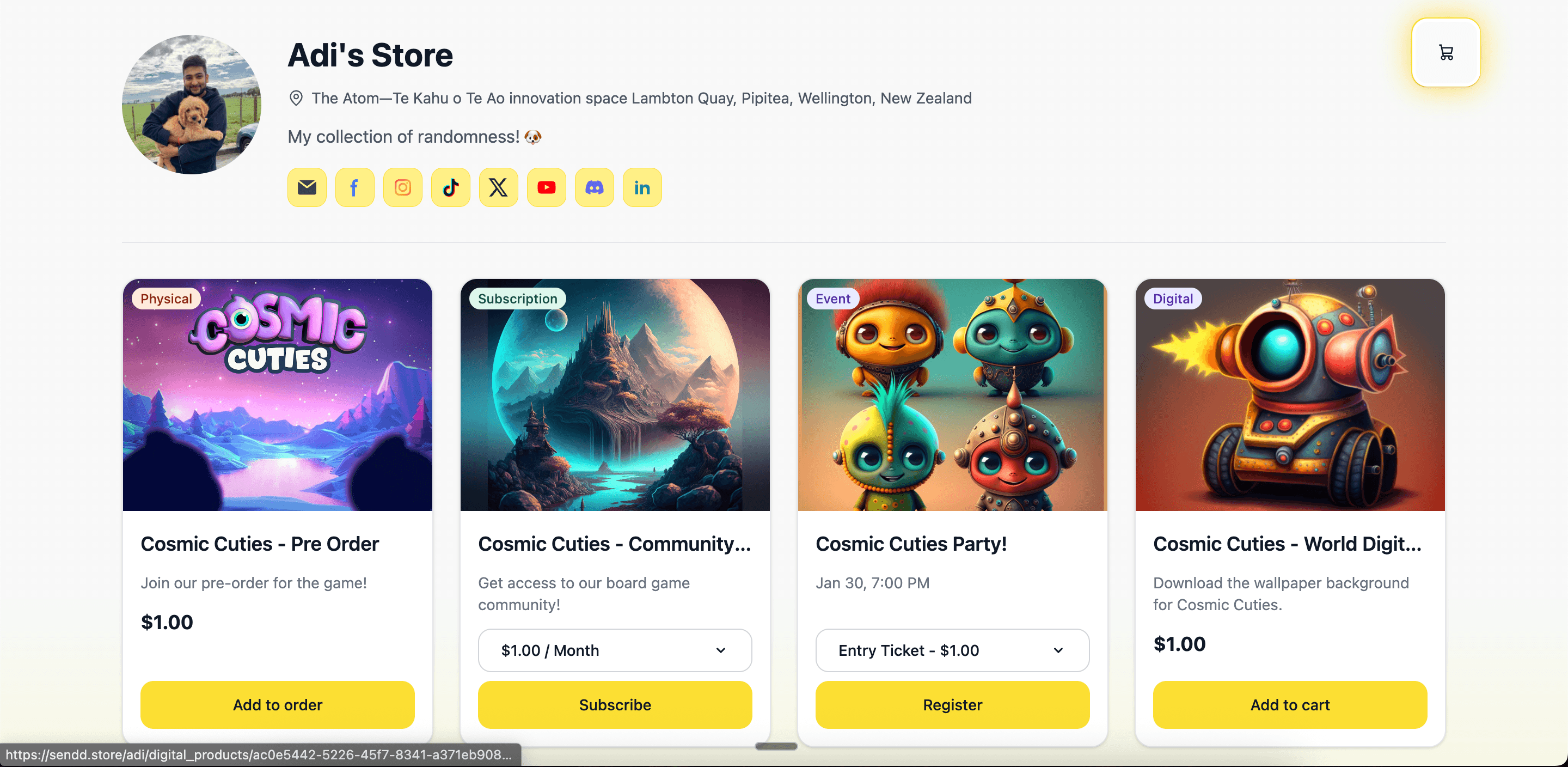Open Cosmic Cuties - World Digit... title link
The width and height of the screenshot is (1568, 767).
coord(1287,544)
